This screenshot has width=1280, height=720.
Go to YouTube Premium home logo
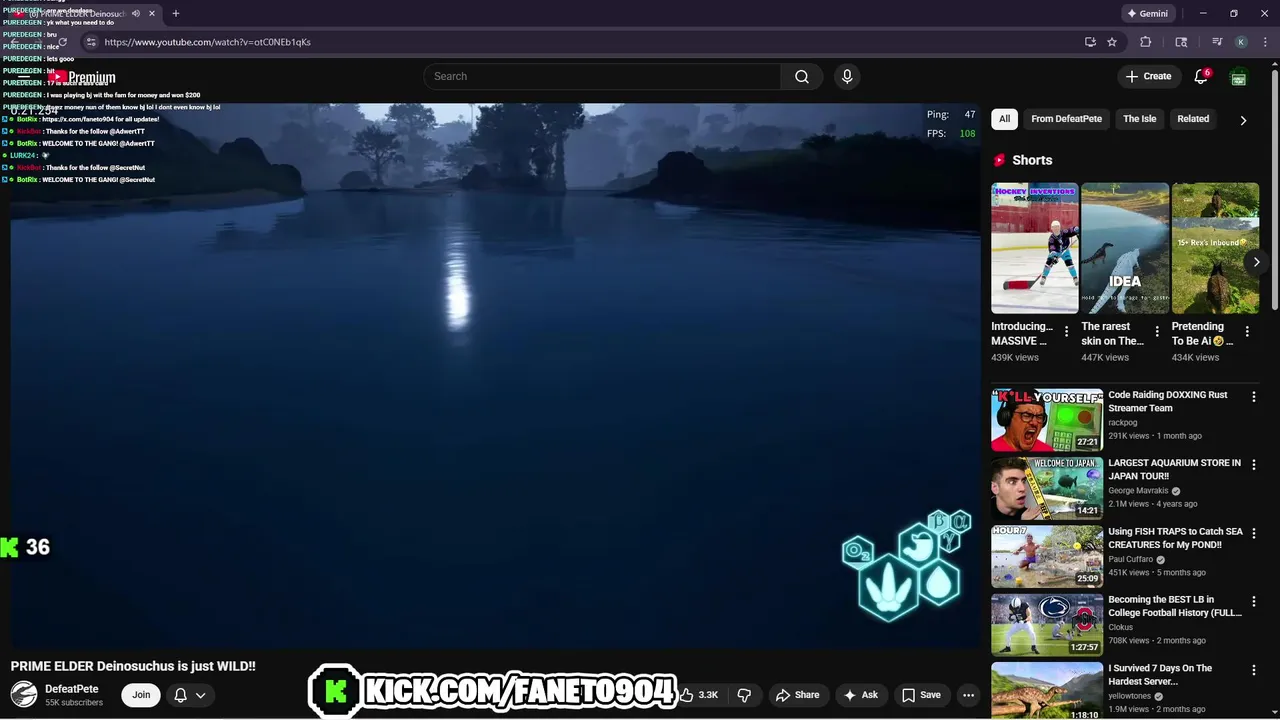[84, 77]
